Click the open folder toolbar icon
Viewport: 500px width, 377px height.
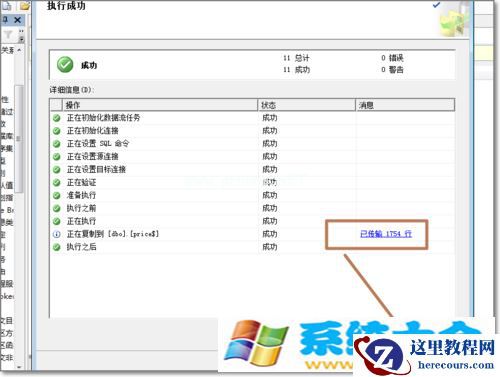pos(24,6)
